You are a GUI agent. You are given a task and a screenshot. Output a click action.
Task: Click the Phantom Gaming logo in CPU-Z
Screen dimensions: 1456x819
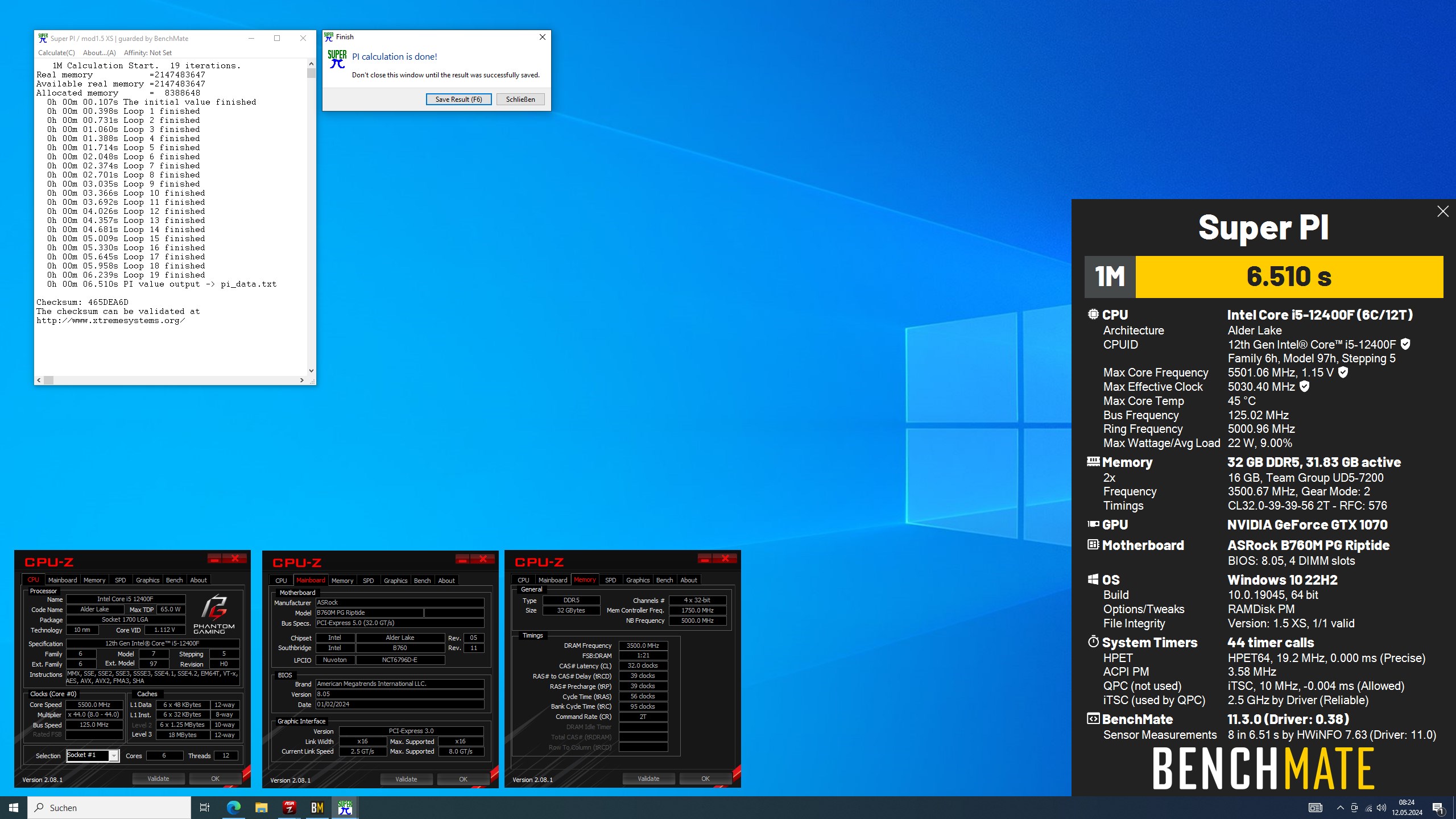tap(214, 614)
